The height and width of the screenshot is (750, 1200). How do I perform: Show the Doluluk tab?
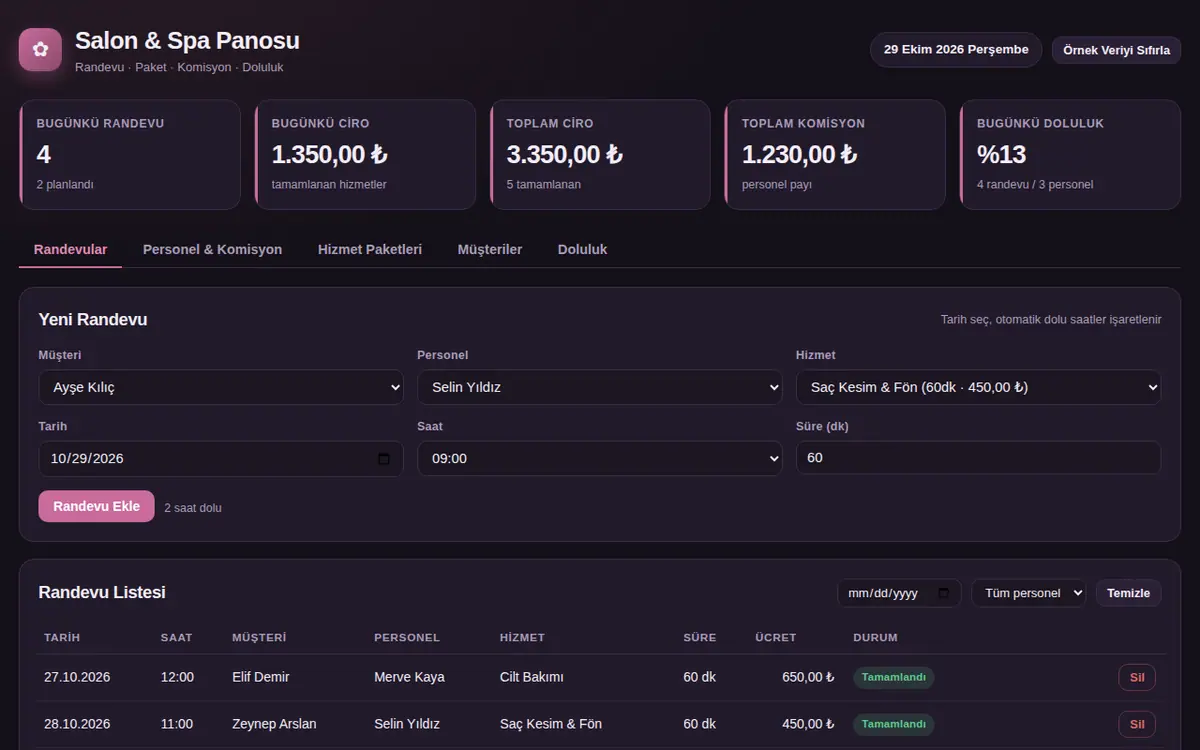582,249
